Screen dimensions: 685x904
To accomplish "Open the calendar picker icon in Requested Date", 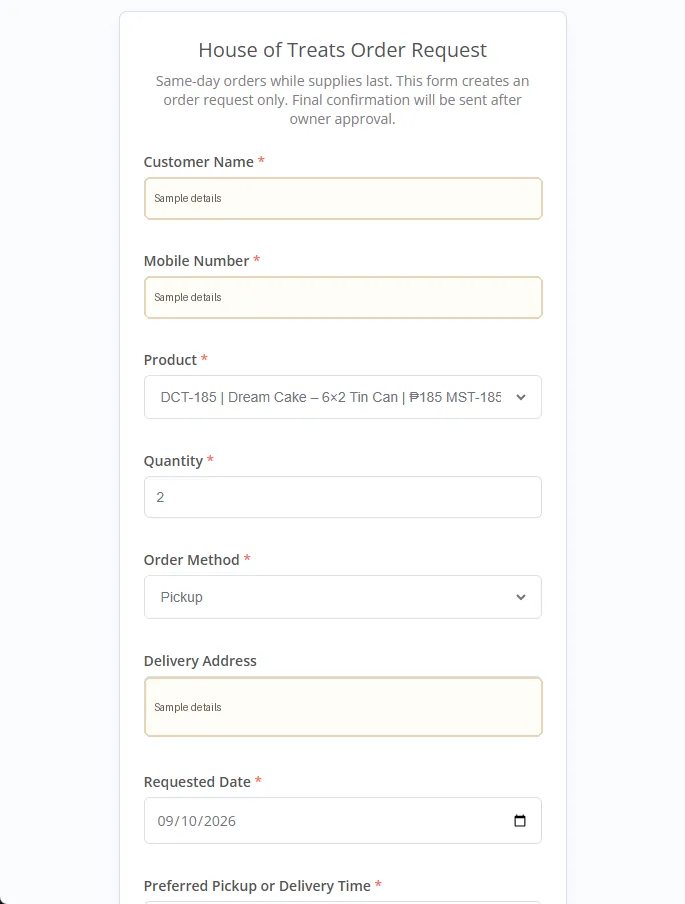I will [520, 820].
